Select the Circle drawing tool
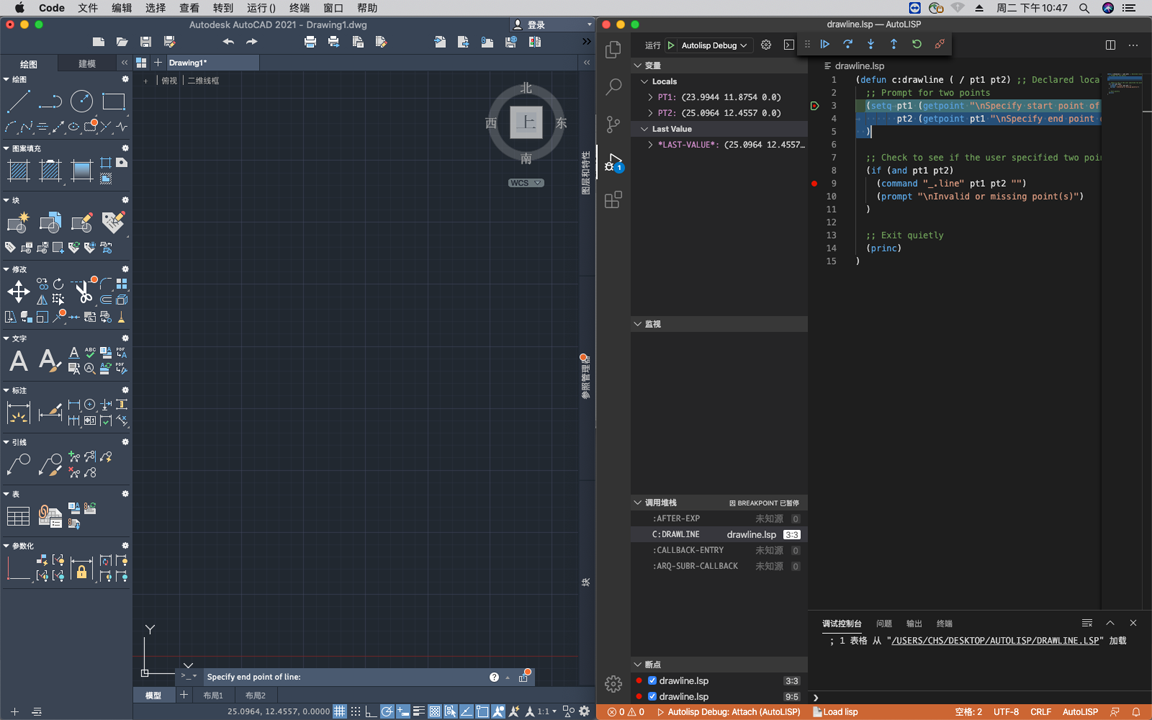Image resolution: width=1152 pixels, height=720 pixels. point(82,102)
